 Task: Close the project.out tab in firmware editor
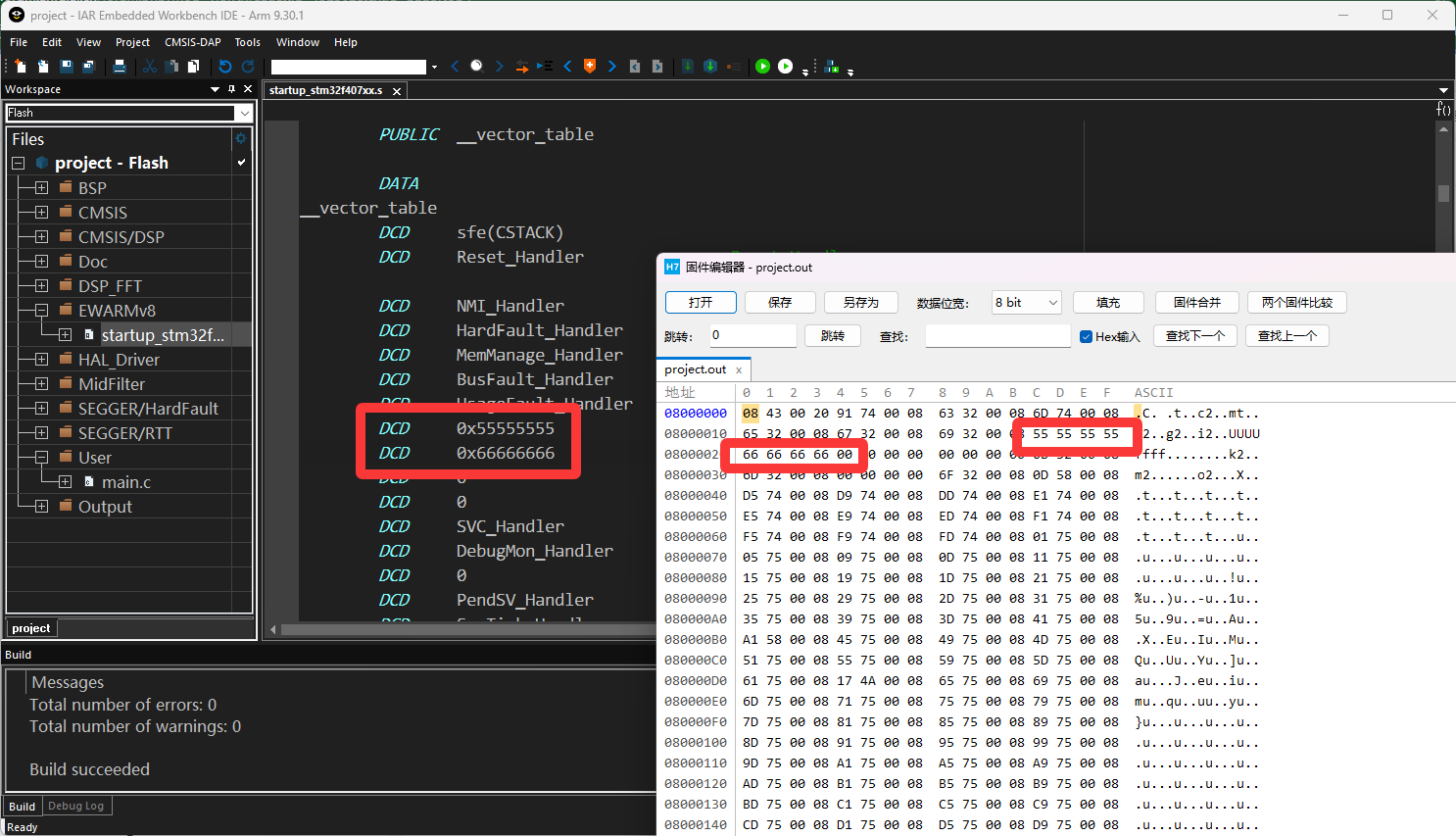pyautogui.click(x=739, y=370)
